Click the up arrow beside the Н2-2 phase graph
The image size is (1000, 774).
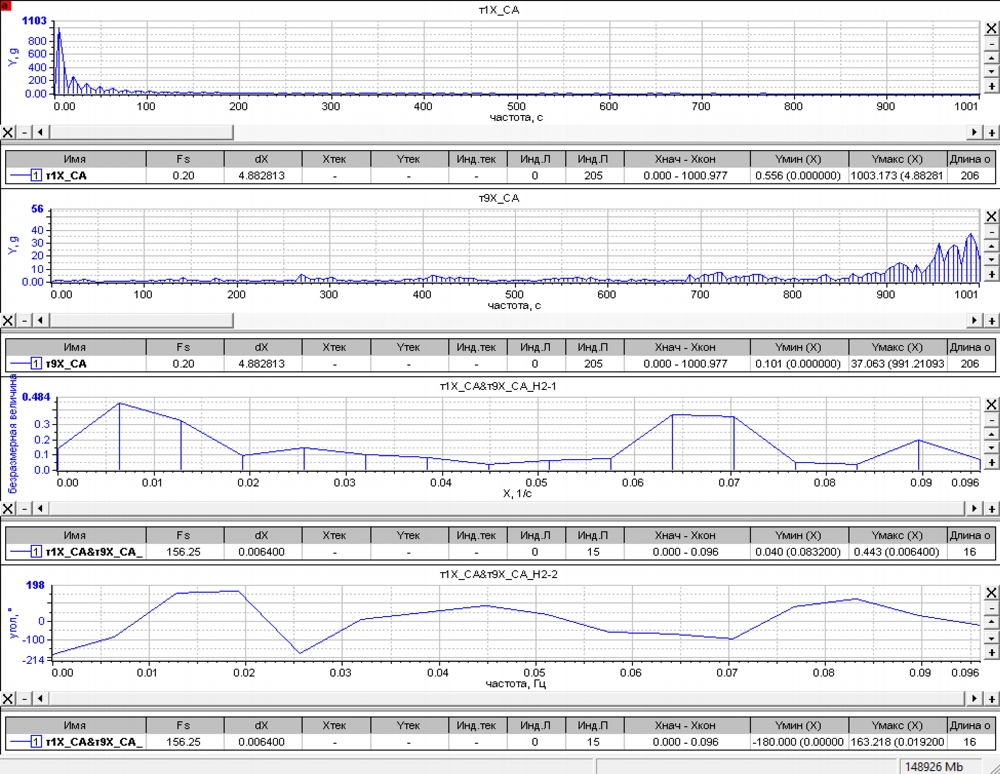click(991, 622)
